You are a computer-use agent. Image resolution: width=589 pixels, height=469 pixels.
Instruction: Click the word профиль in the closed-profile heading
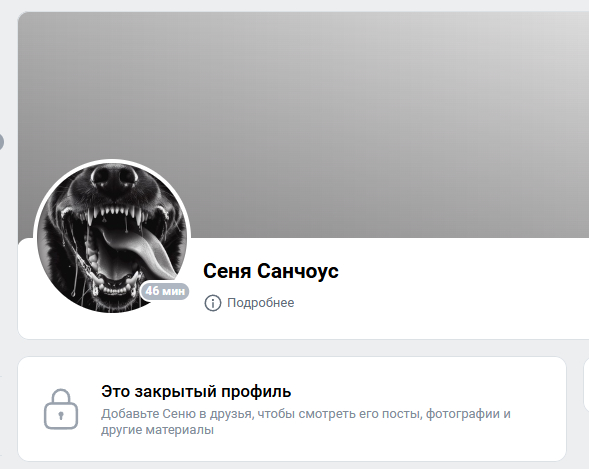[256, 392]
